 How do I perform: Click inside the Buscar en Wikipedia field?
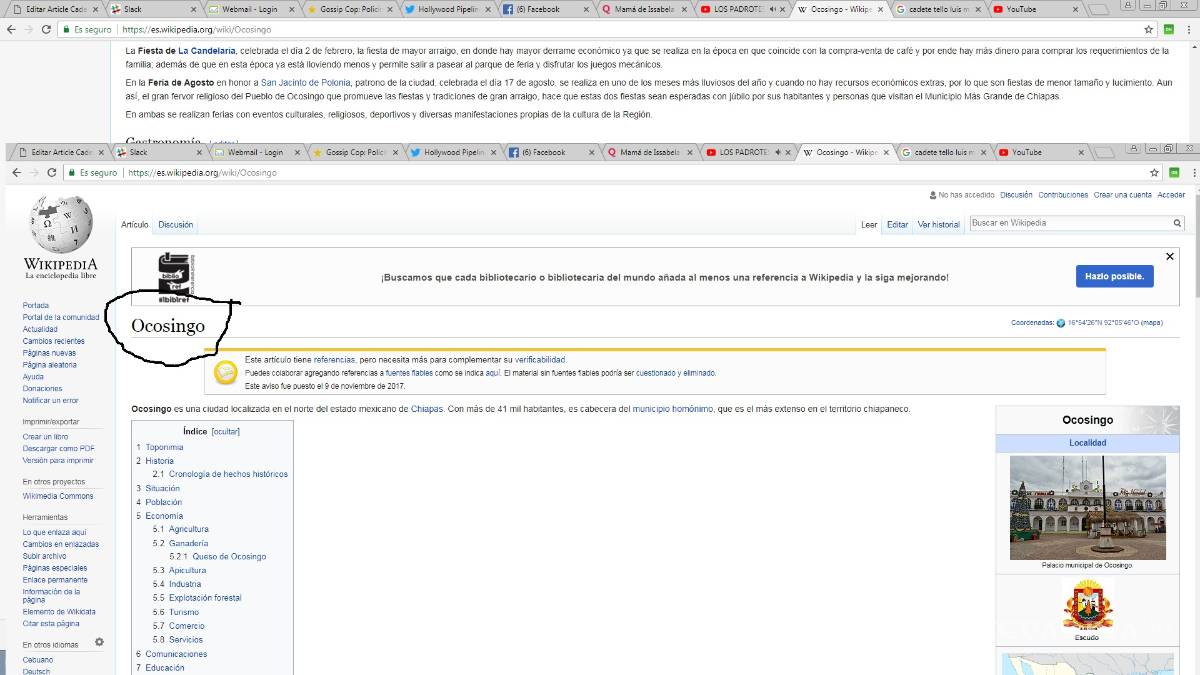pyautogui.click(x=1068, y=224)
